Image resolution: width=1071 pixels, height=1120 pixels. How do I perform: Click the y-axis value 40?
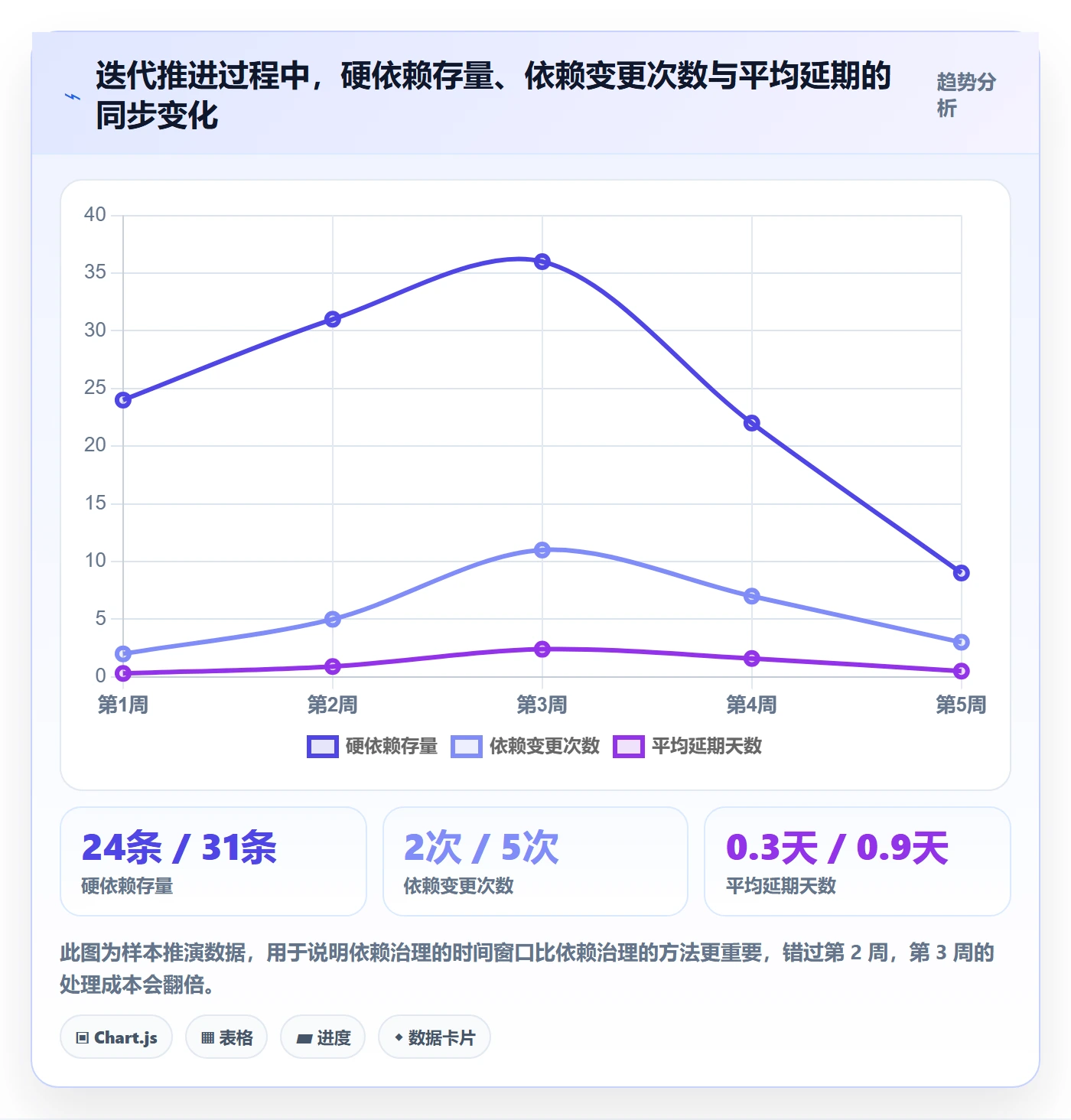(x=95, y=214)
